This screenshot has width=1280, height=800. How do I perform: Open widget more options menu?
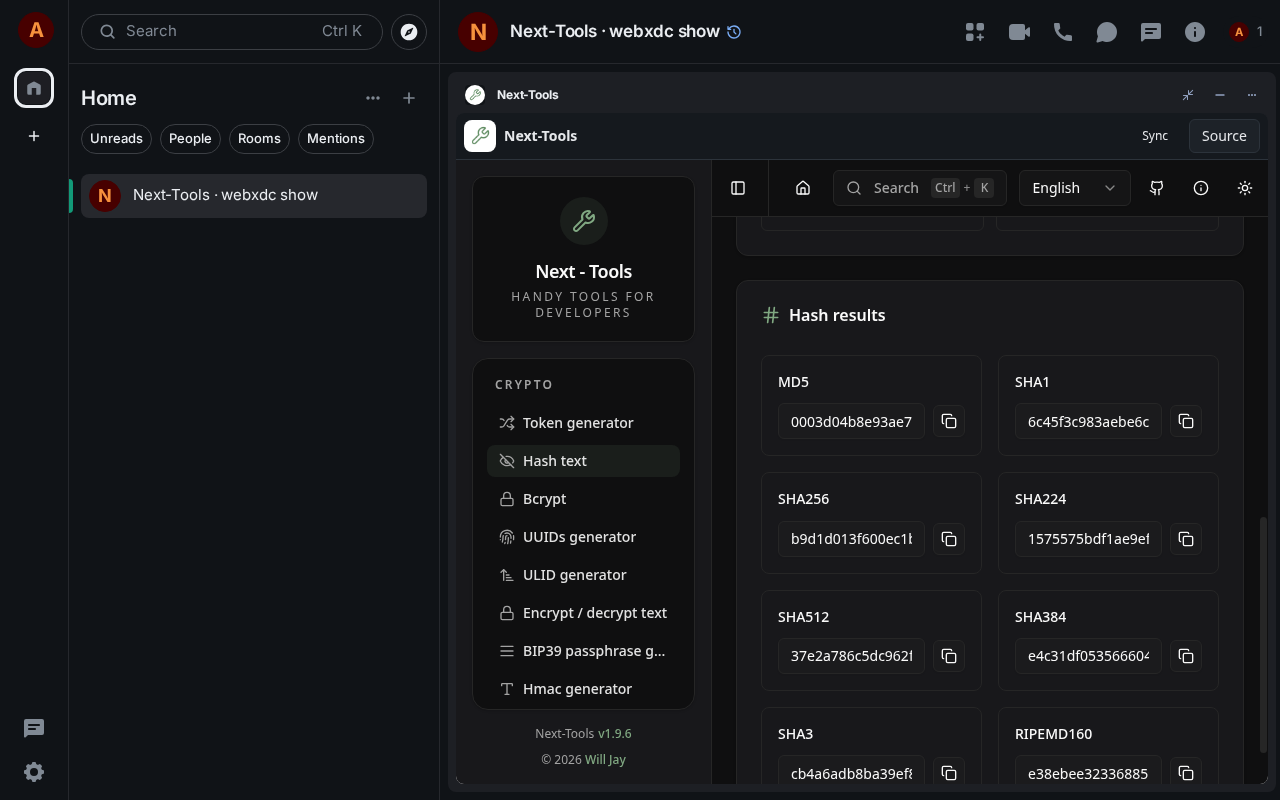point(1252,95)
